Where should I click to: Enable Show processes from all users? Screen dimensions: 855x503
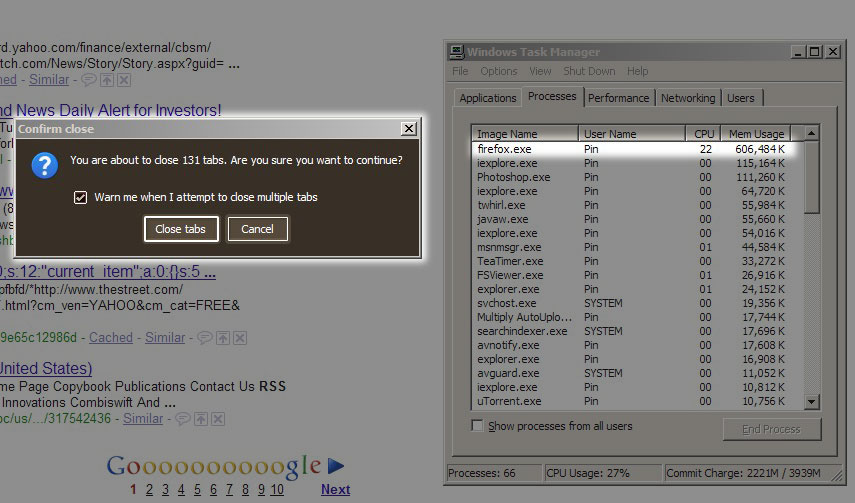(x=478, y=426)
